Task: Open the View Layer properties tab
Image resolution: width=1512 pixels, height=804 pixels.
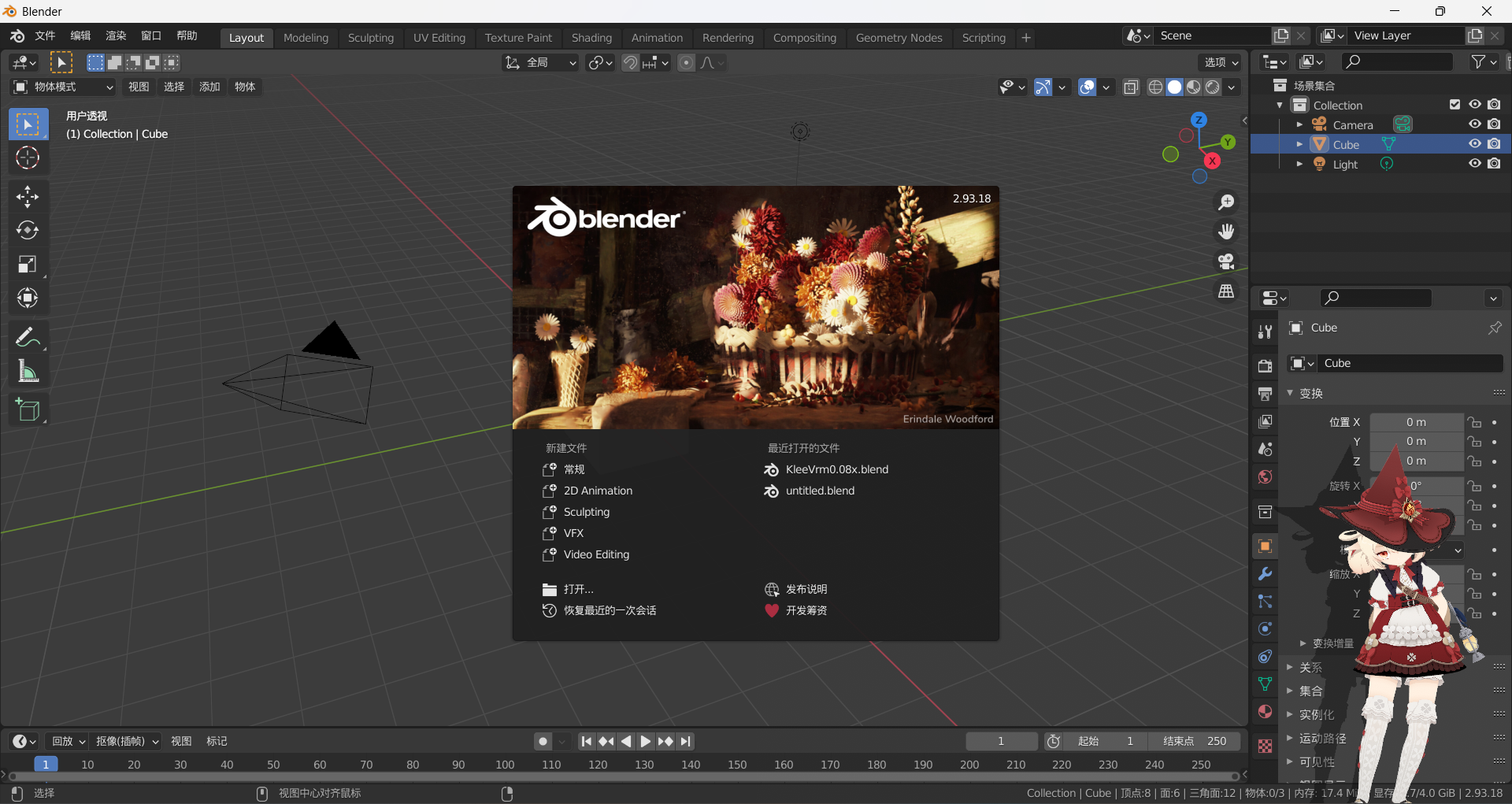Action: (1265, 421)
